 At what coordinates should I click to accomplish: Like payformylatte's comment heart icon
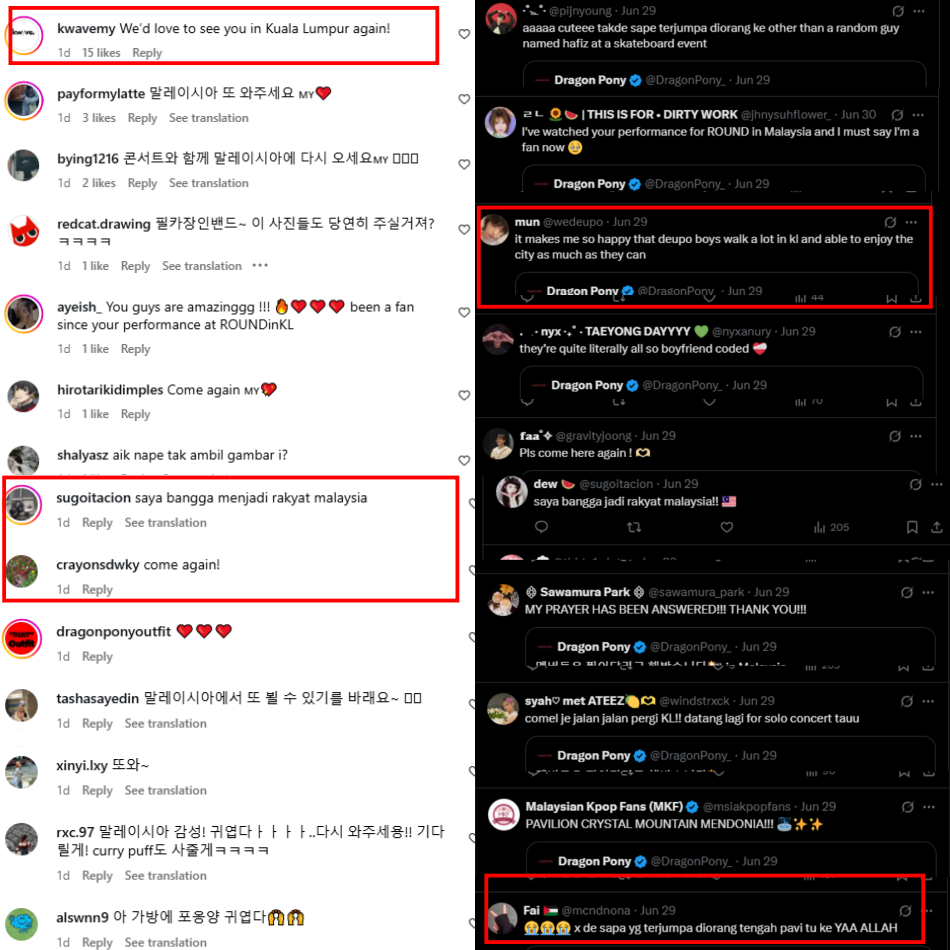coord(464,99)
